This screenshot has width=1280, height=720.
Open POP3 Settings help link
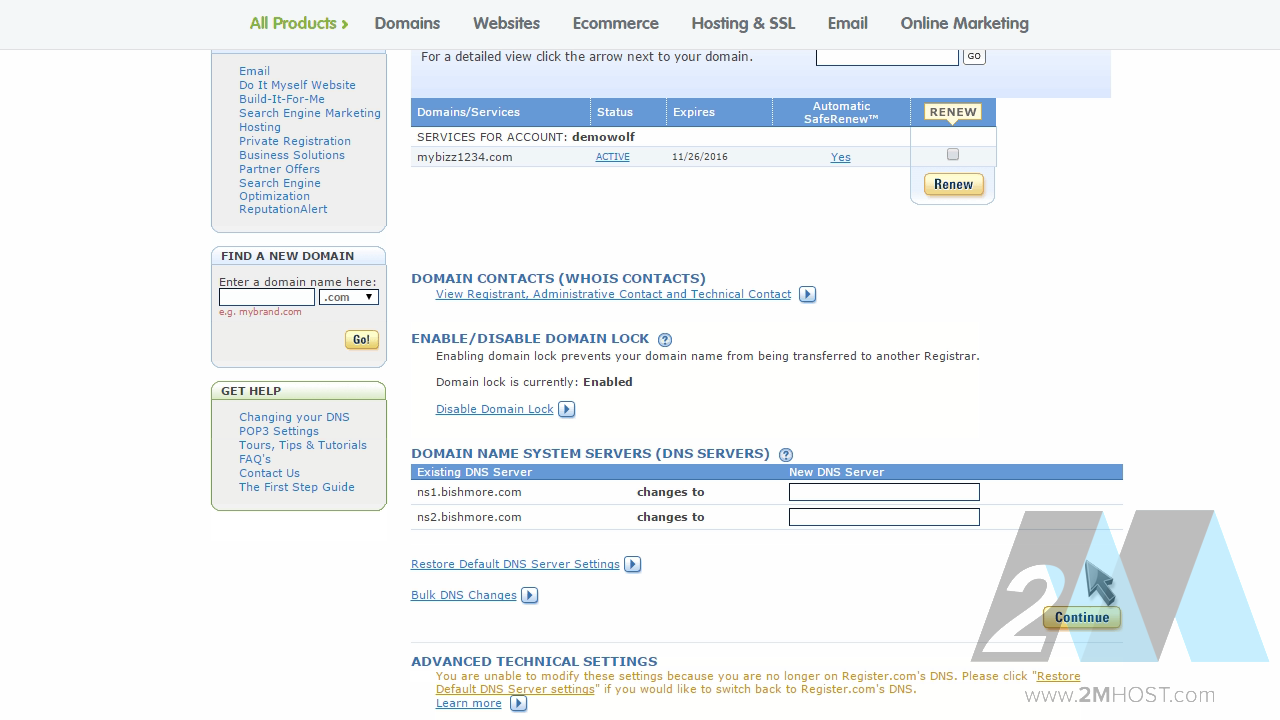click(279, 431)
